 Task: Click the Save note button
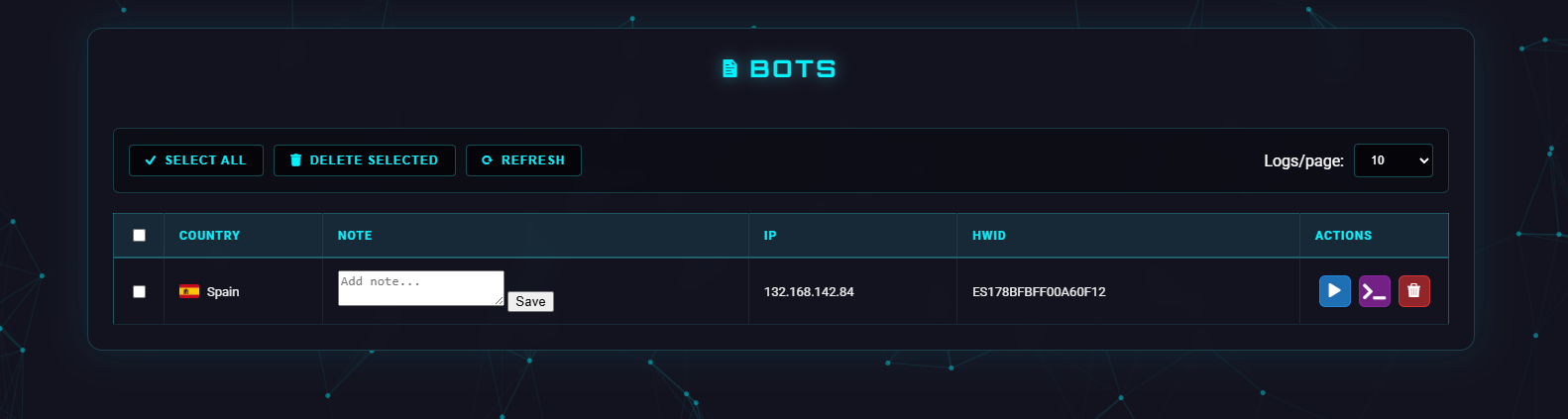tap(530, 301)
